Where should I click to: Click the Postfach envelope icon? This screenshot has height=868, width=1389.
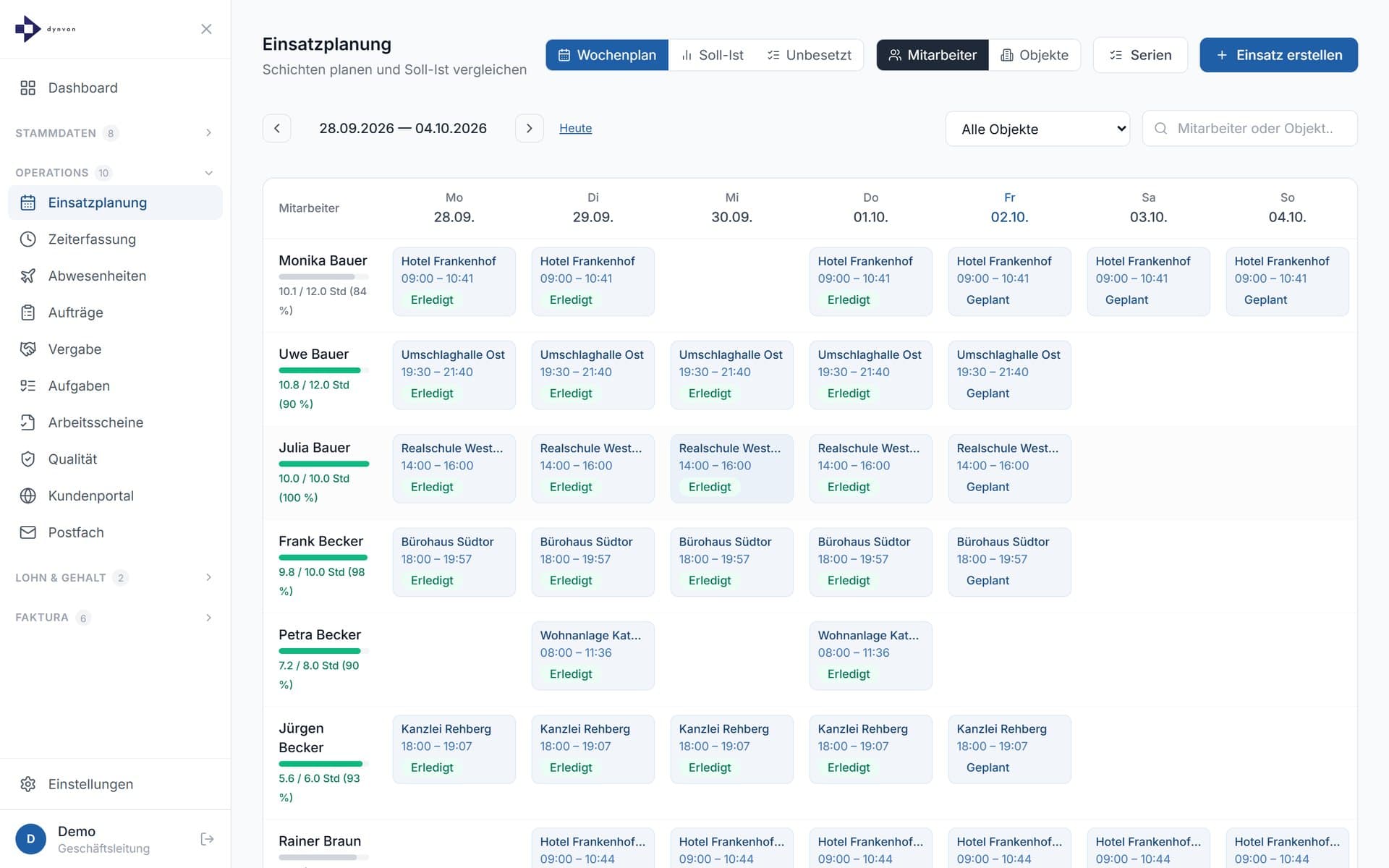[x=28, y=532]
